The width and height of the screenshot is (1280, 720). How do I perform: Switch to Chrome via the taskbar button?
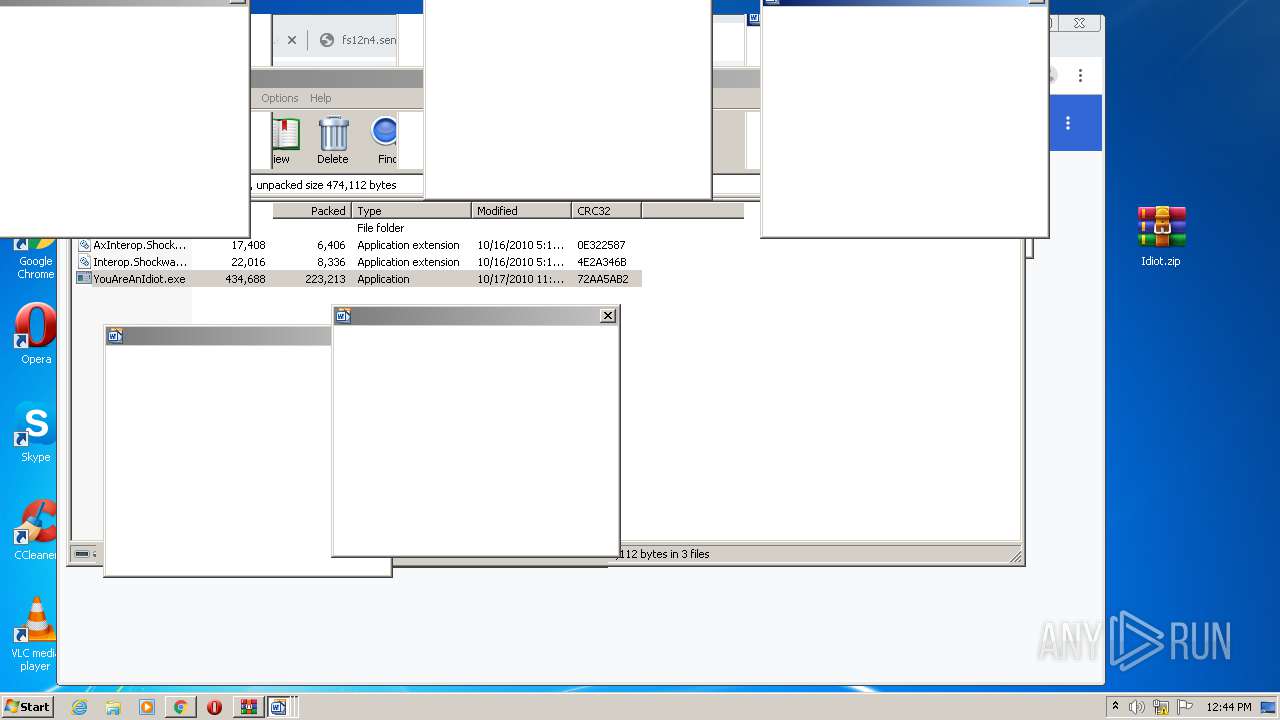click(x=180, y=707)
